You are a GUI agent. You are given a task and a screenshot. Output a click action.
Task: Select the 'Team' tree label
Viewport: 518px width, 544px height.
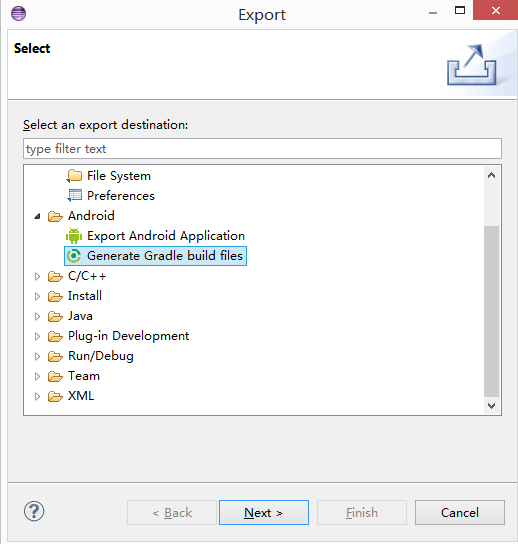84,376
